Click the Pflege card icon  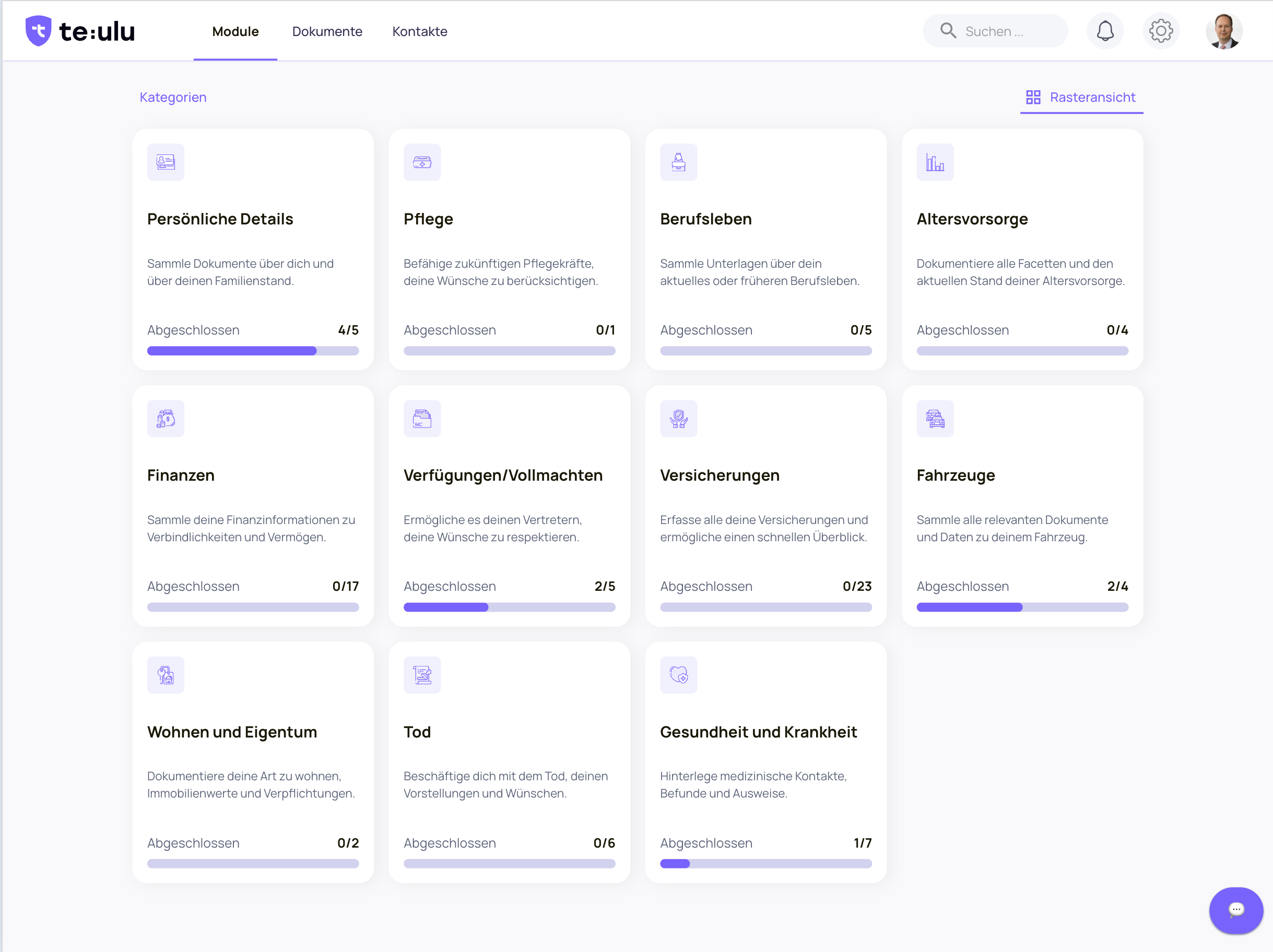[x=422, y=162]
